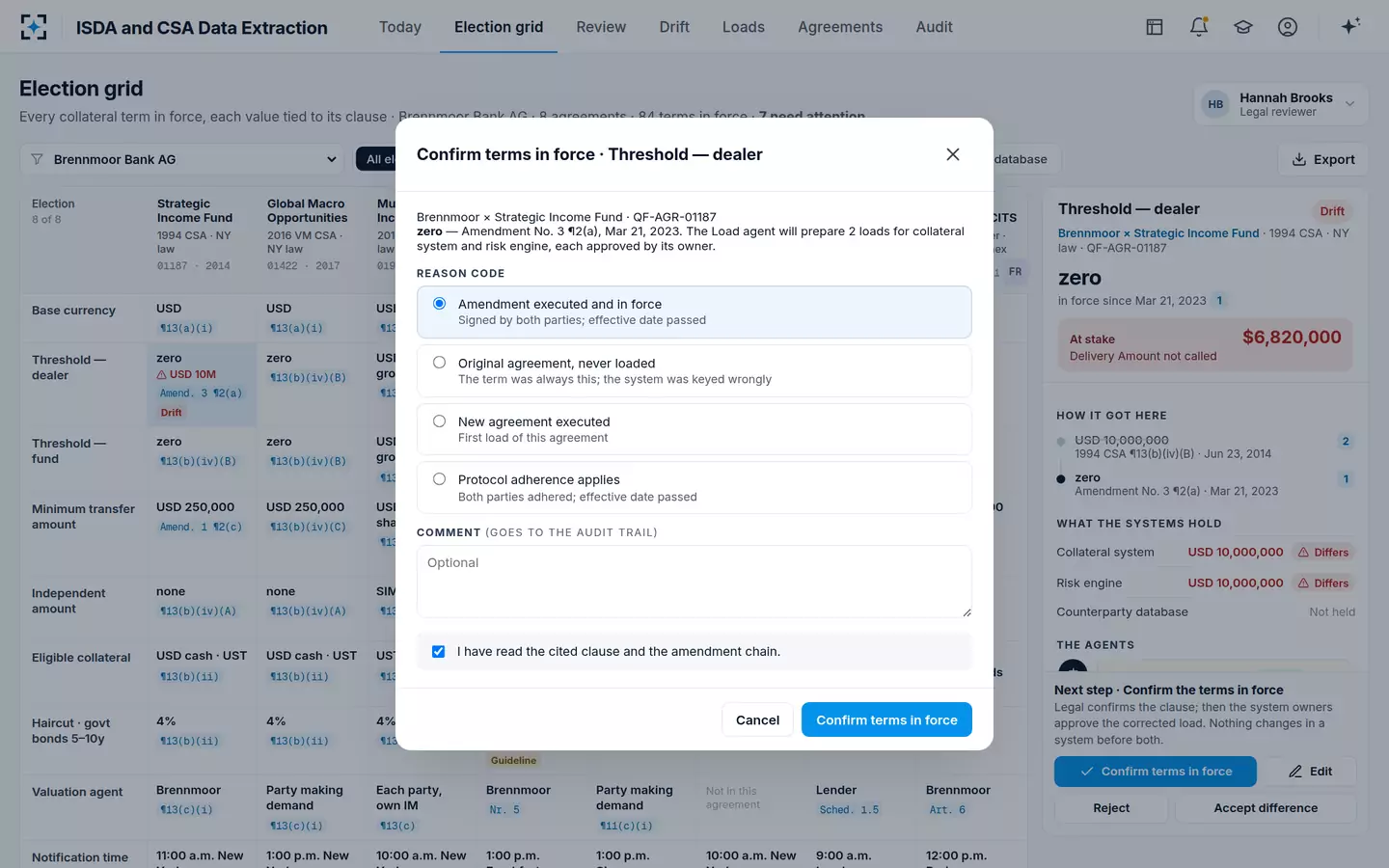Open the user account icon
1389x868 pixels.
coord(1288,27)
